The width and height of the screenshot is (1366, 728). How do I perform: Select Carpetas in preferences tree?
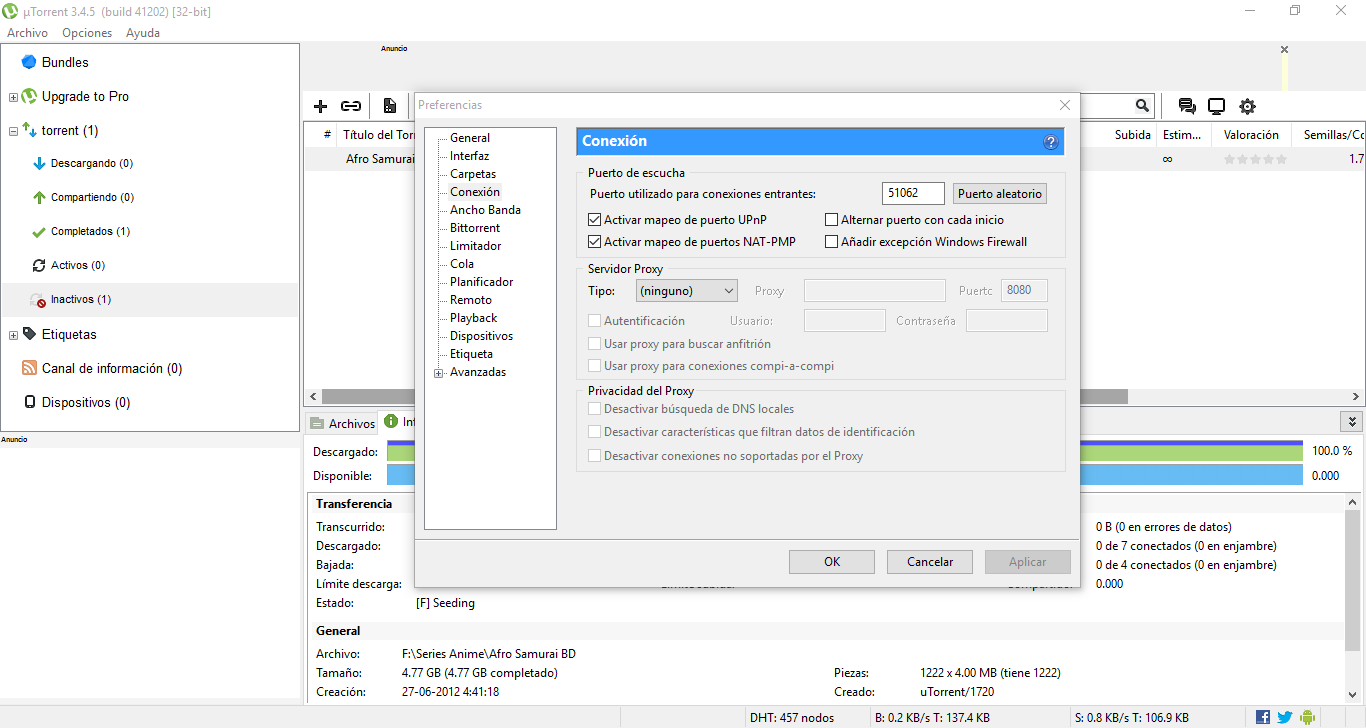coord(473,174)
